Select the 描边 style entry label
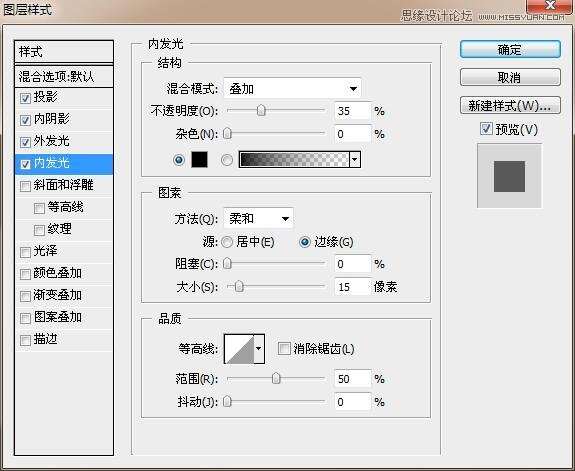 coord(45,339)
